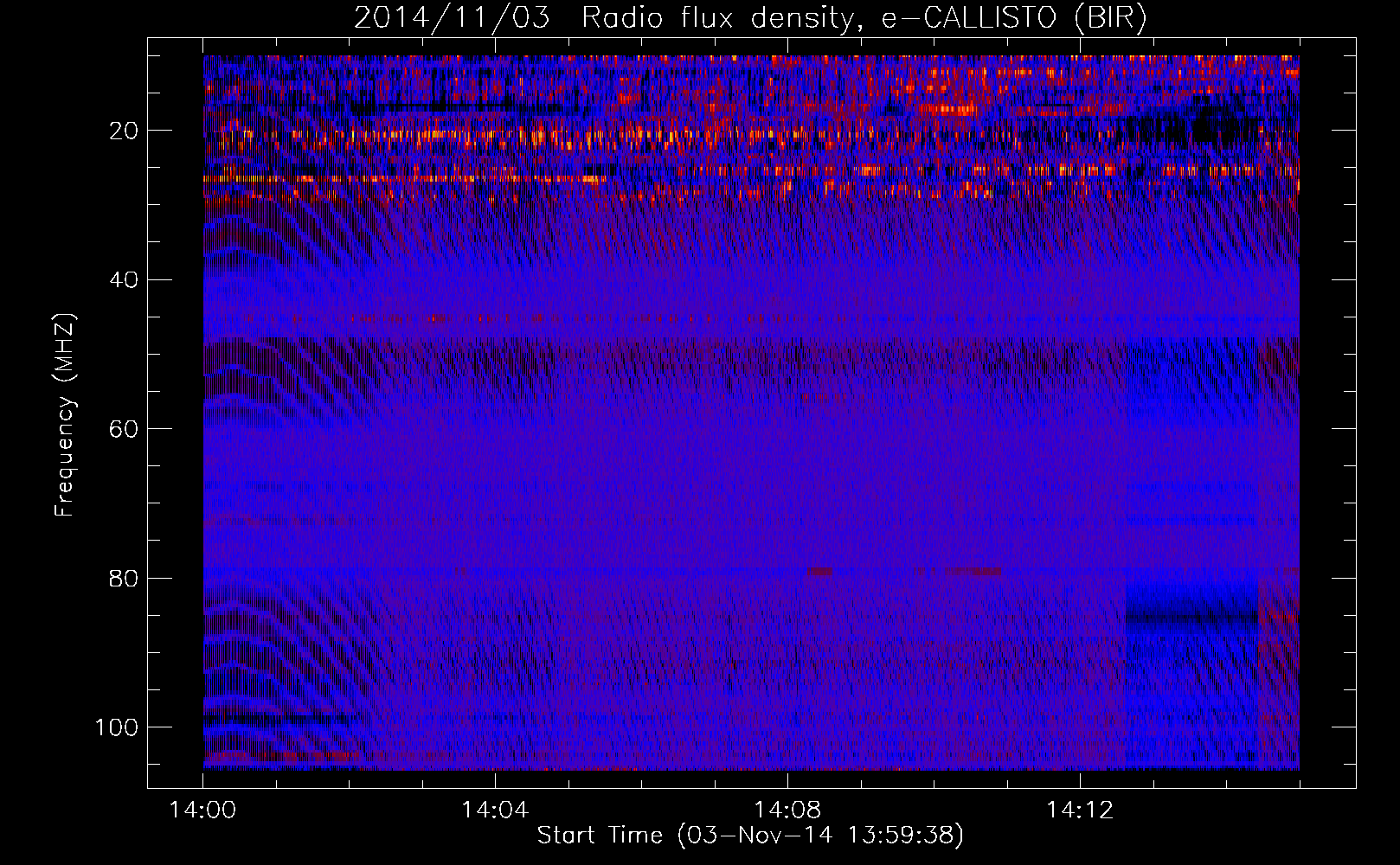
Task: Click the frequency tick label "40"
Action: pos(125,280)
